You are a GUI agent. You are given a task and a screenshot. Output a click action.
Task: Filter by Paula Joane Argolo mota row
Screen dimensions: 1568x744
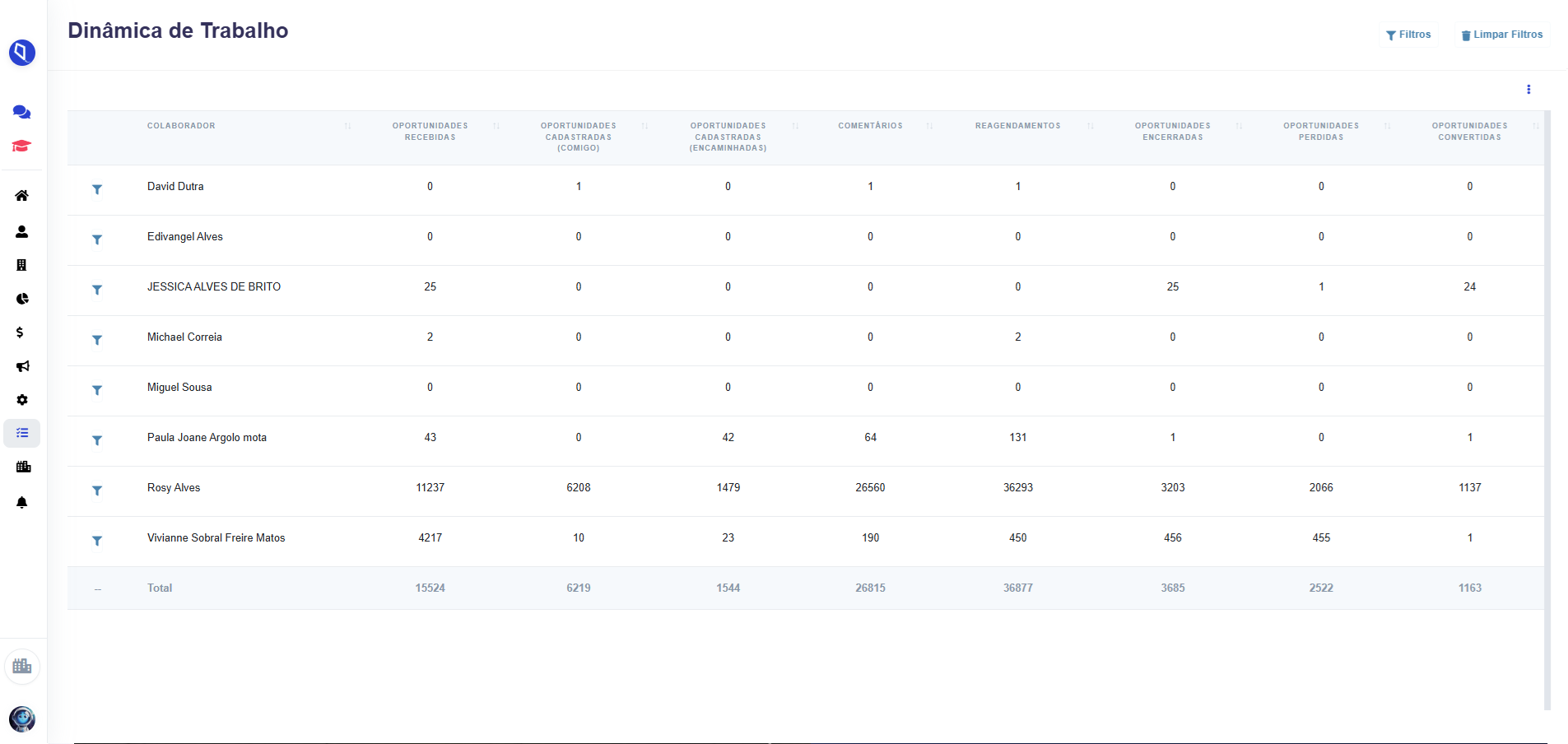[97, 440]
